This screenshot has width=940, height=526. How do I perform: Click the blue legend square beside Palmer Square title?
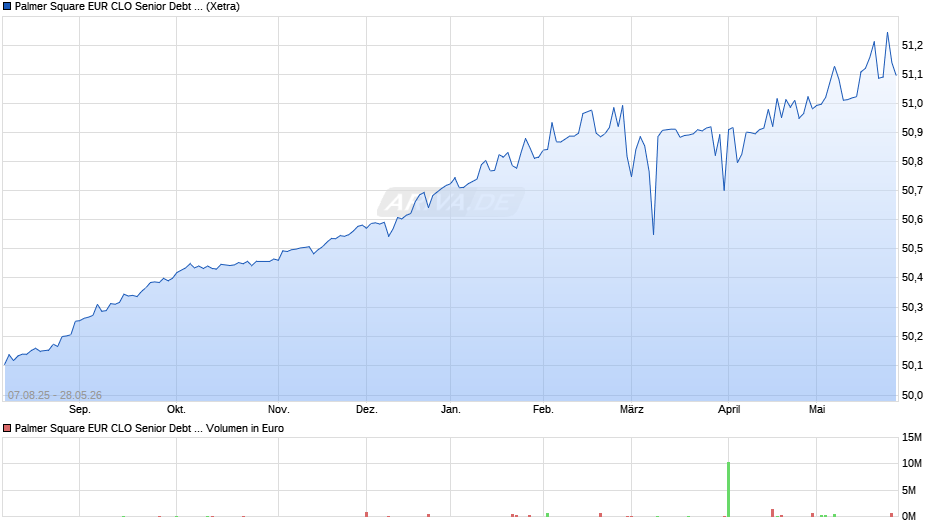coord(7,7)
